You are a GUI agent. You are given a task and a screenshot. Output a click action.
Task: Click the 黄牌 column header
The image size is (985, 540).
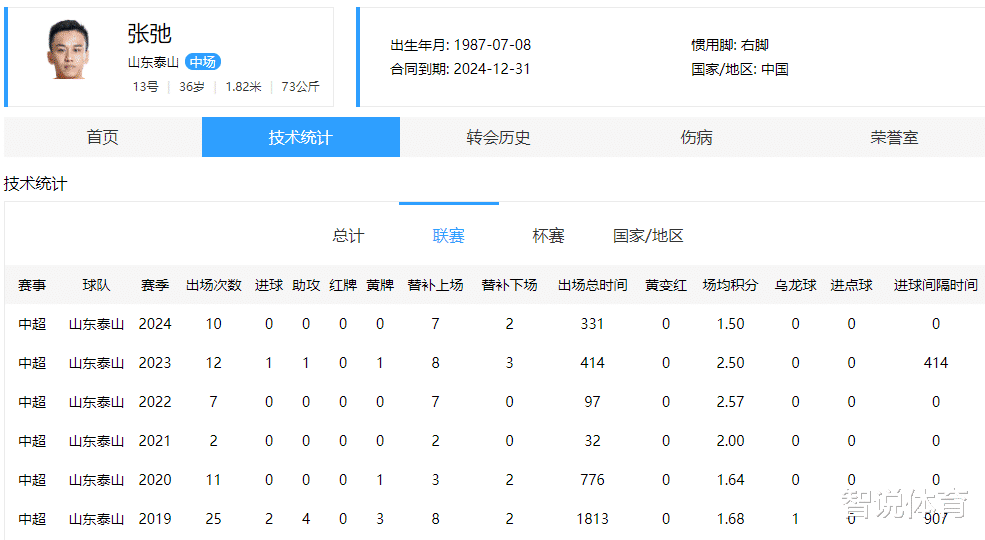(x=380, y=285)
